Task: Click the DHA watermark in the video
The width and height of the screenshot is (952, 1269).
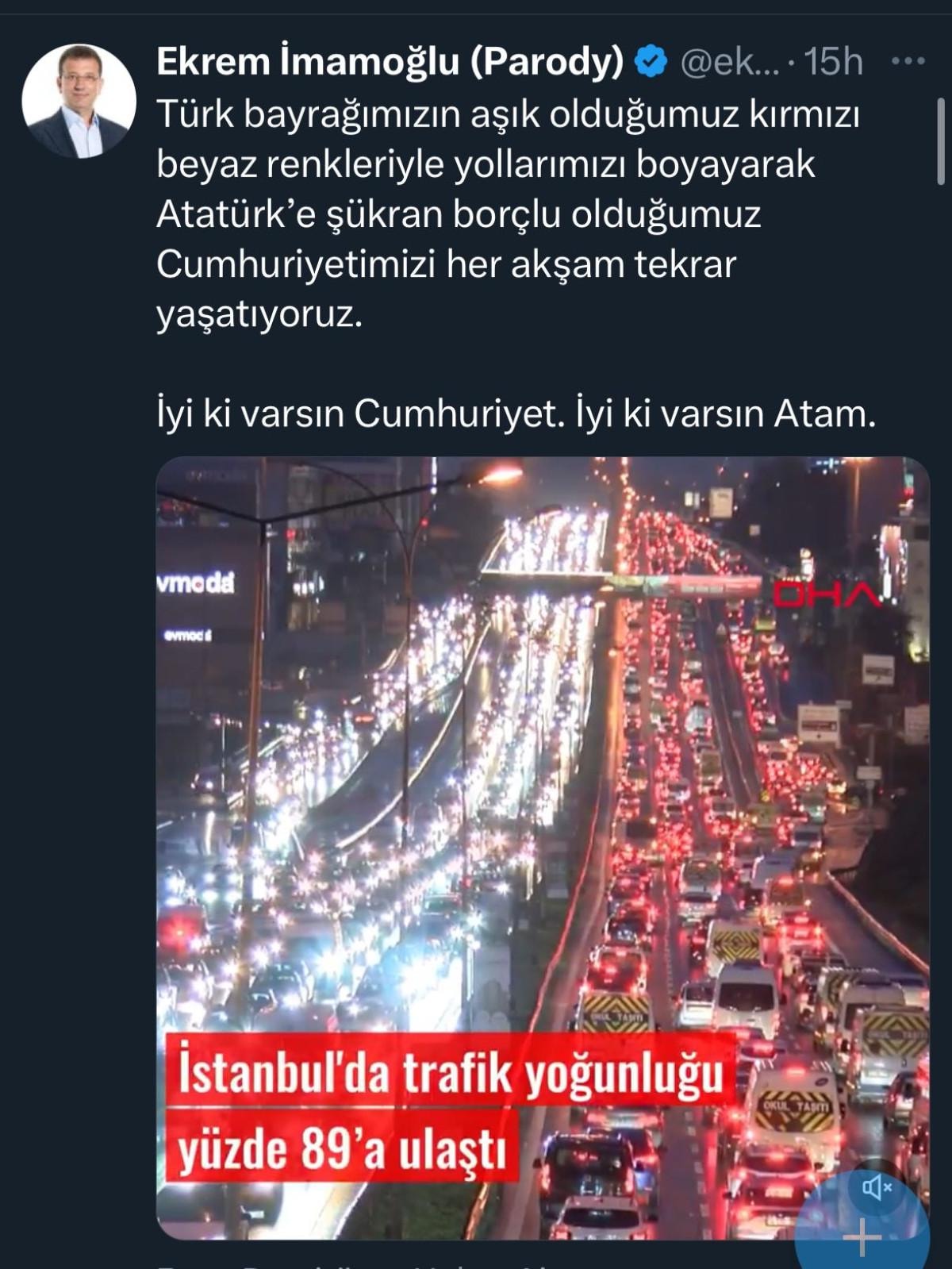Action: click(x=827, y=594)
